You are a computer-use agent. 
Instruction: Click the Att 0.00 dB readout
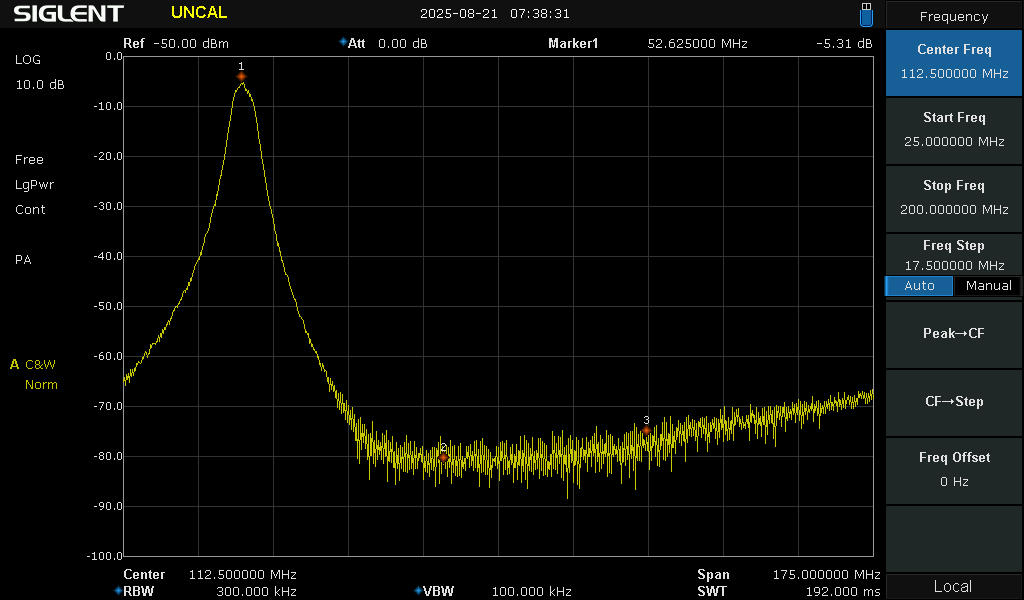pyautogui.click(x=383, y=44)
